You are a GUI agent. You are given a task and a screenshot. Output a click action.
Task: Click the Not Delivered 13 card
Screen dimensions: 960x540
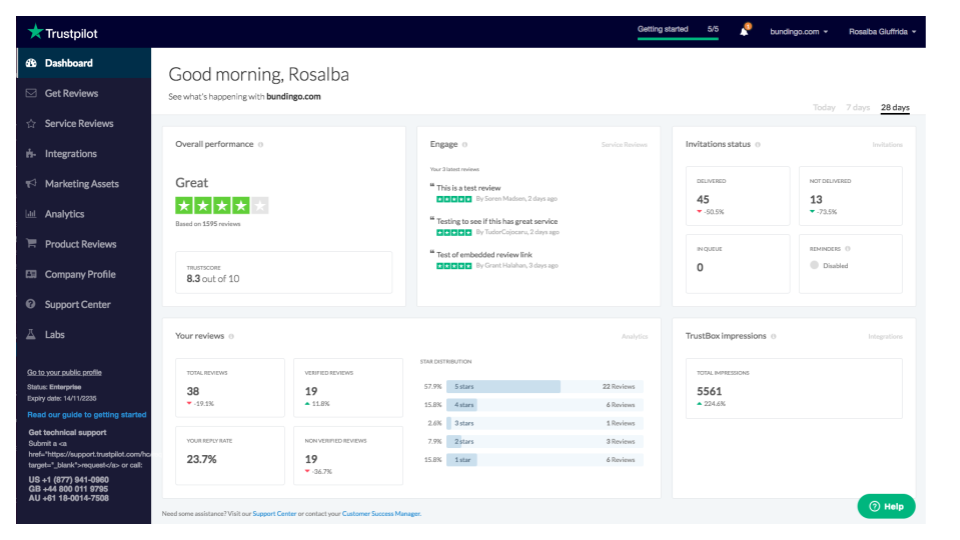point(850,196)
